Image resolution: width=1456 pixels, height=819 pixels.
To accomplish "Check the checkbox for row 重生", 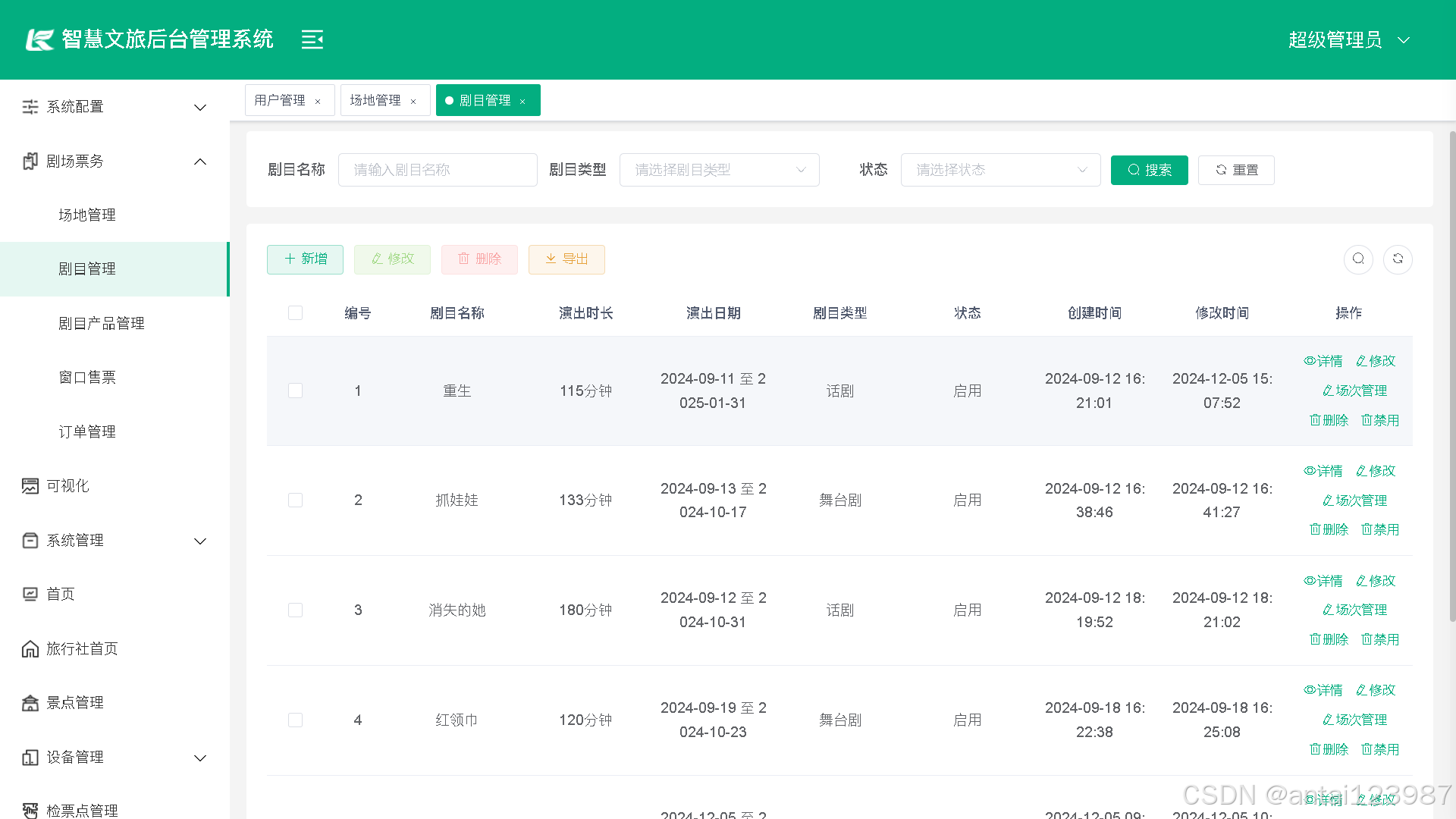I will click(295, 391).
